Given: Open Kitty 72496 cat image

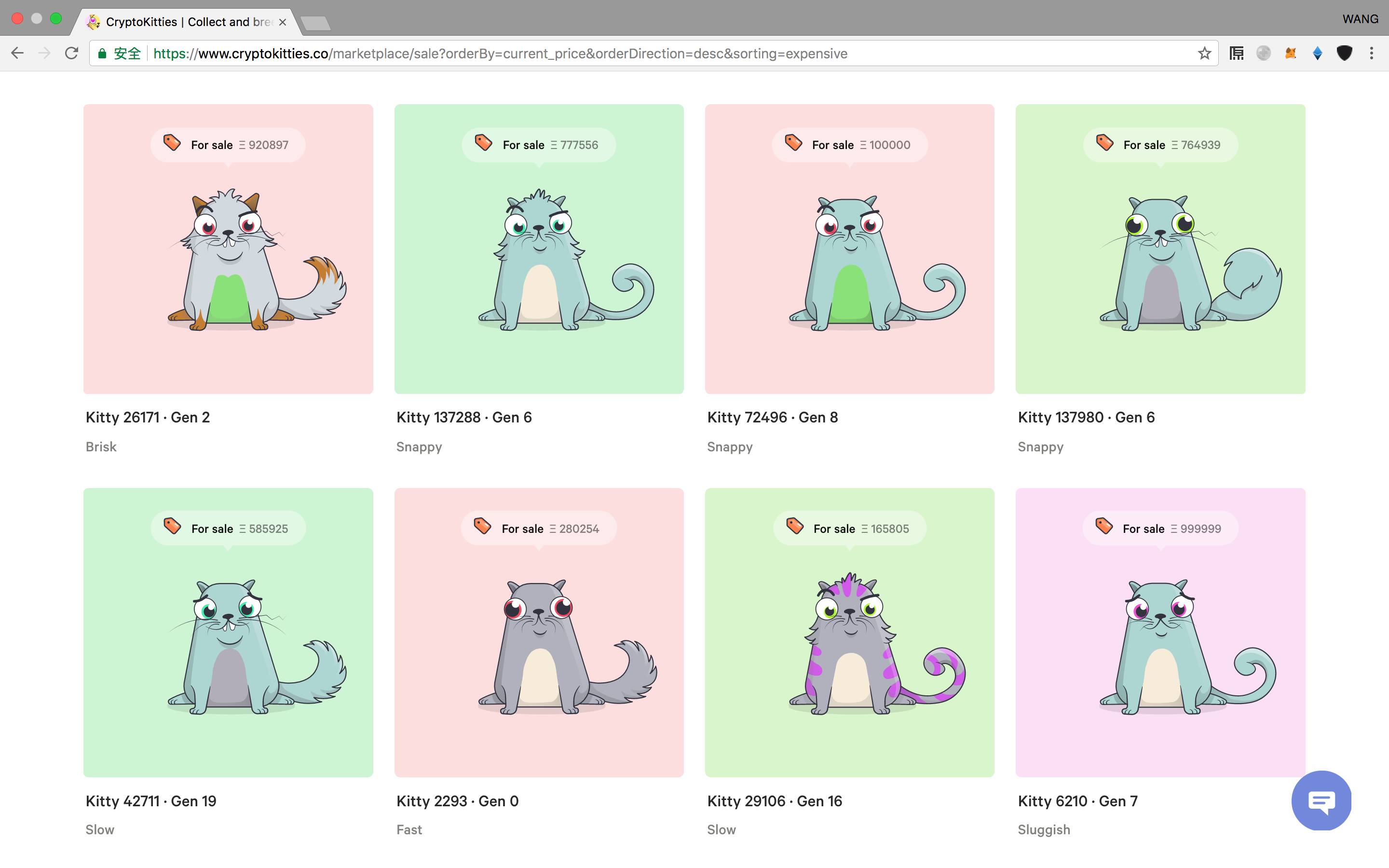Looking at the screenshot, I should pyautogui.click(x=877, y=262).
